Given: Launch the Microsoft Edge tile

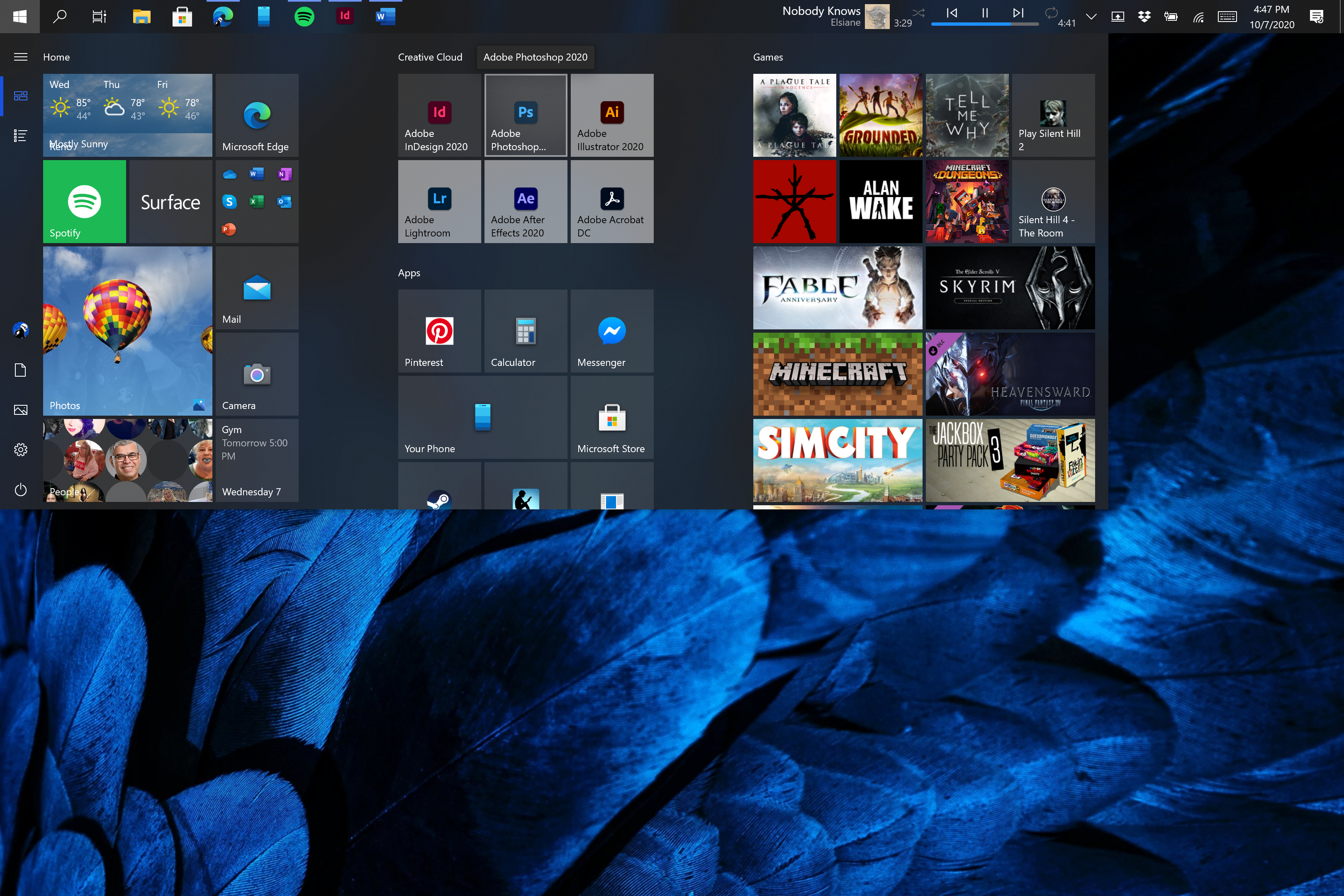Looking at the screenshot, I should (x=257, y=115).
